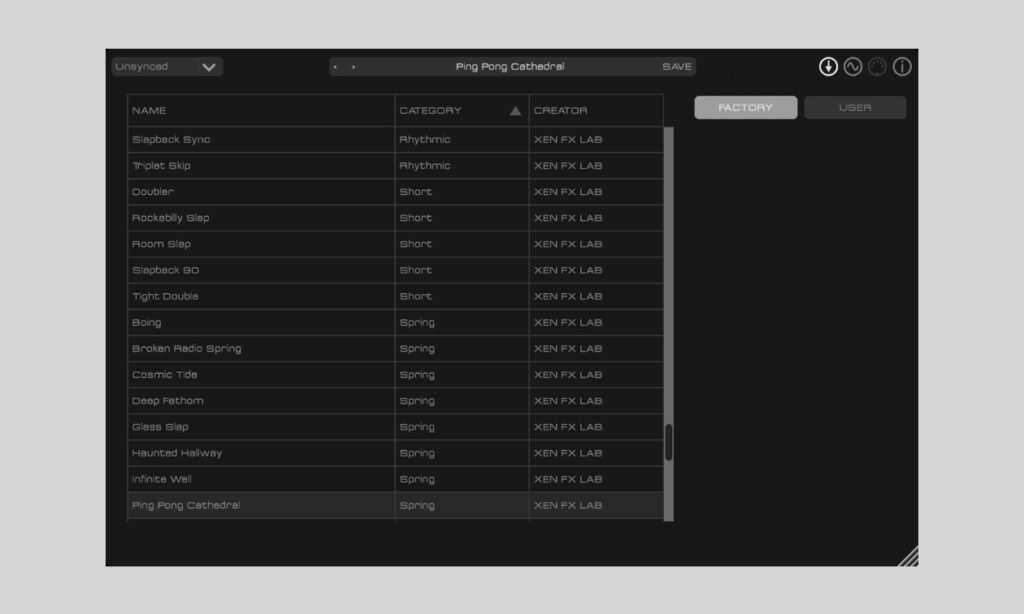This screenshot has width=1024, height=614.
Task: Click XEN FX LAB creator of Slapback Sync
Action: click(x=568, y=139)
